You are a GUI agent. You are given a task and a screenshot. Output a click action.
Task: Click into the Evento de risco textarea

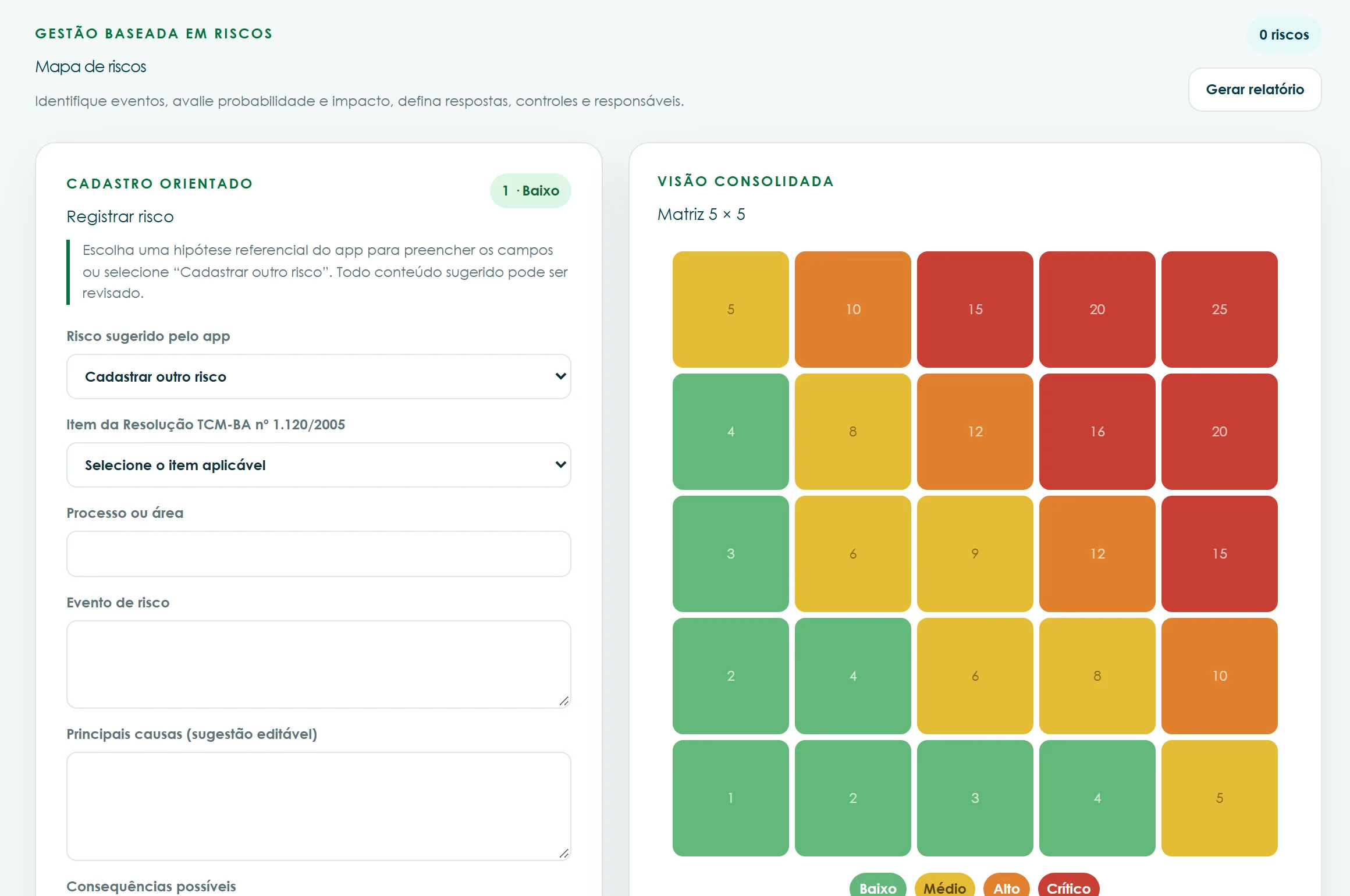(x=319, y=664)
